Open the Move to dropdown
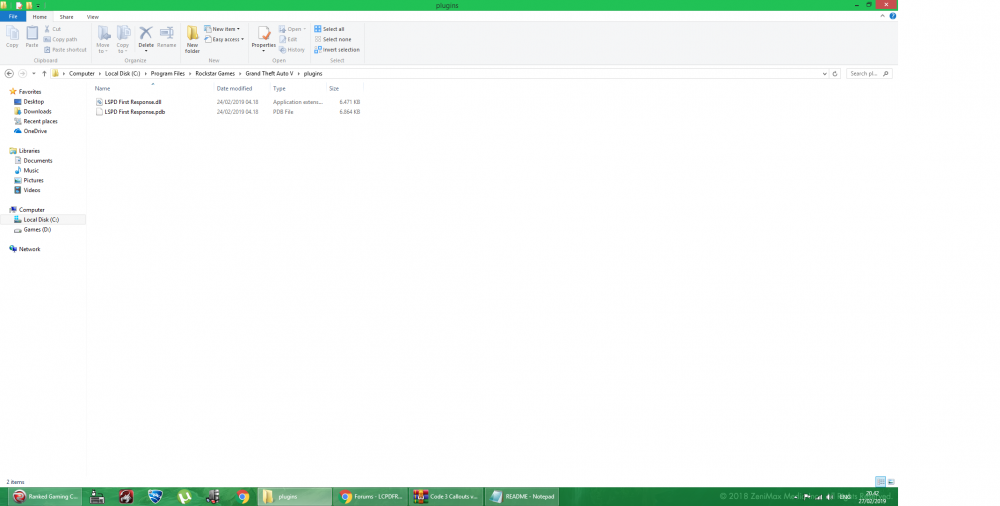Screen dimensions: 1000x506 [103, 40]
